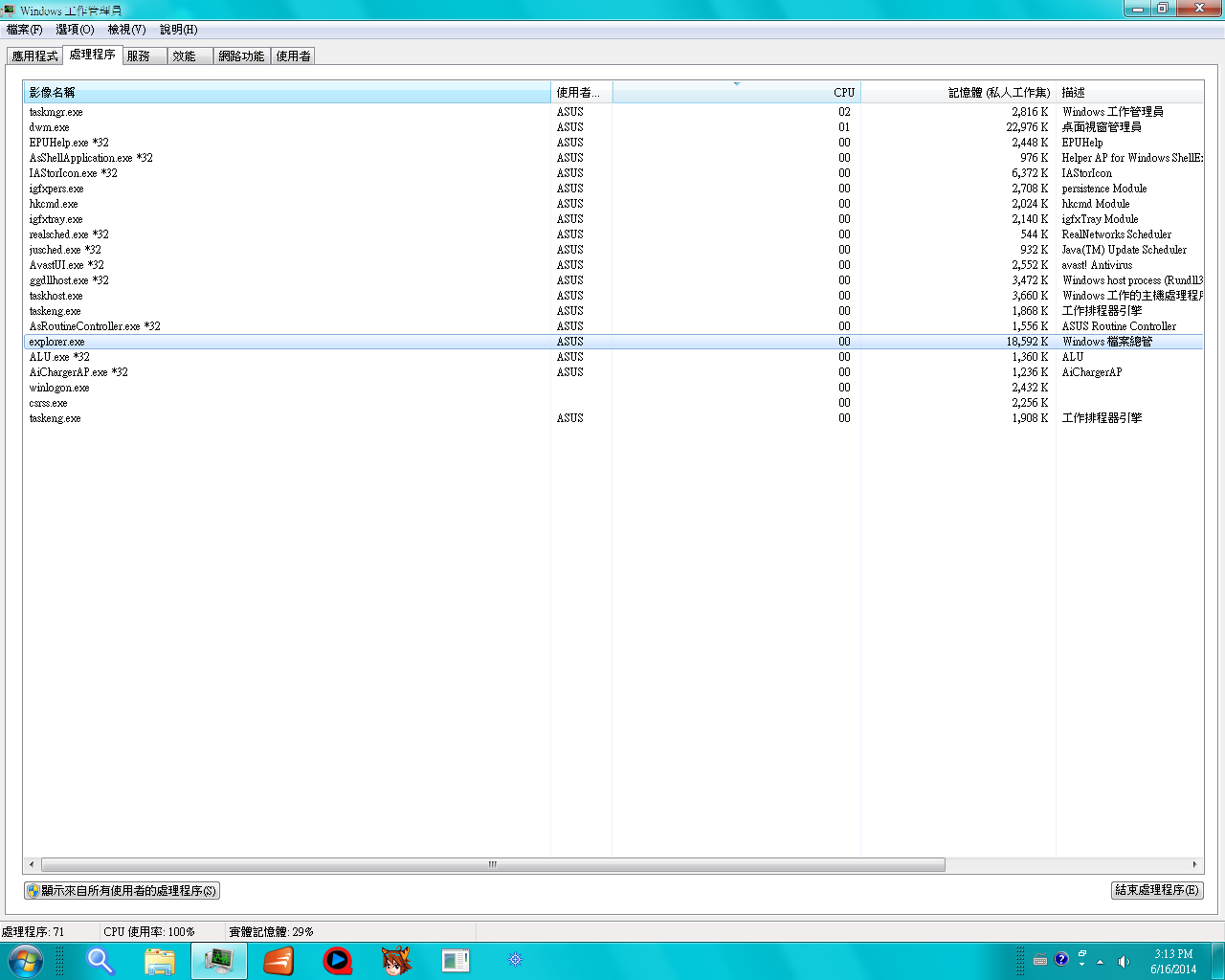Screen dimensions: 1225x980
Task: Click the 實體記憶體: 29% status text
Action: [271, 931]
